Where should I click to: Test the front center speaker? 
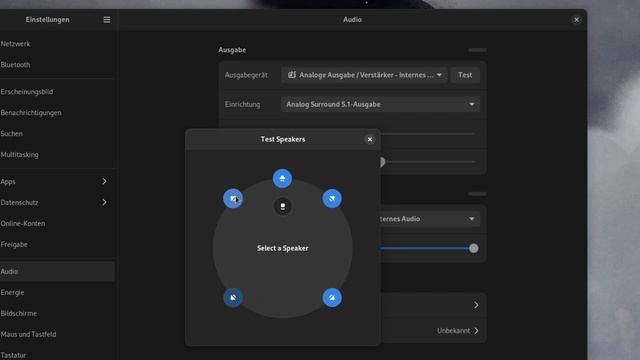(x=282, y=178)
